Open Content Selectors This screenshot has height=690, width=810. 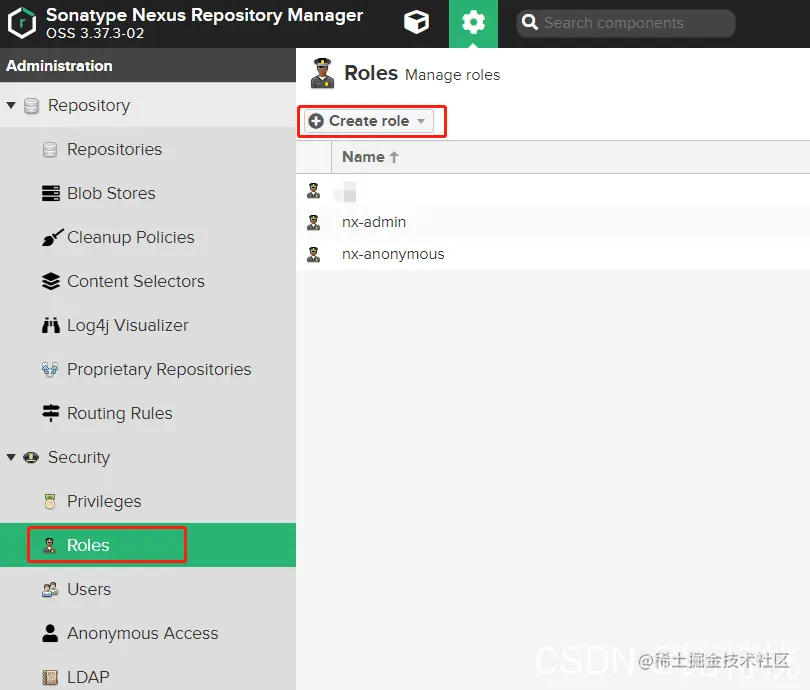click(x=136, y=281)
